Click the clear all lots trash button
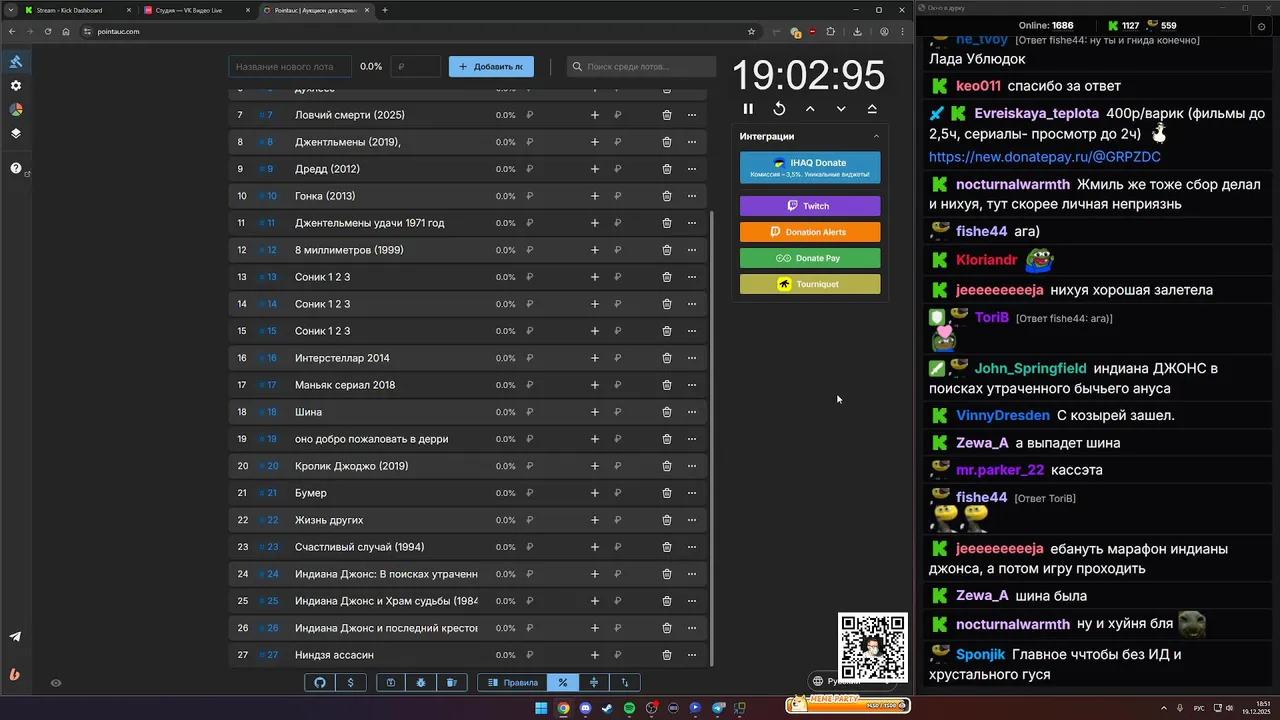The height and width of the screenshot is (720, 1280). tap(451, 682)
